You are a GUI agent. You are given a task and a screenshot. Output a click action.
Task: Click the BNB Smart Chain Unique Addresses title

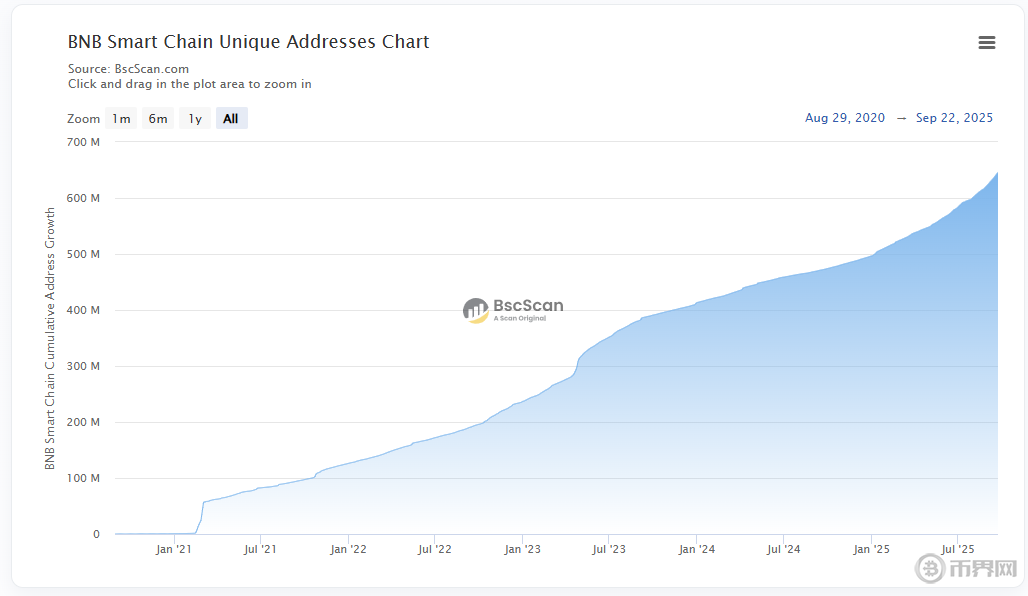(x=248, y=42)
